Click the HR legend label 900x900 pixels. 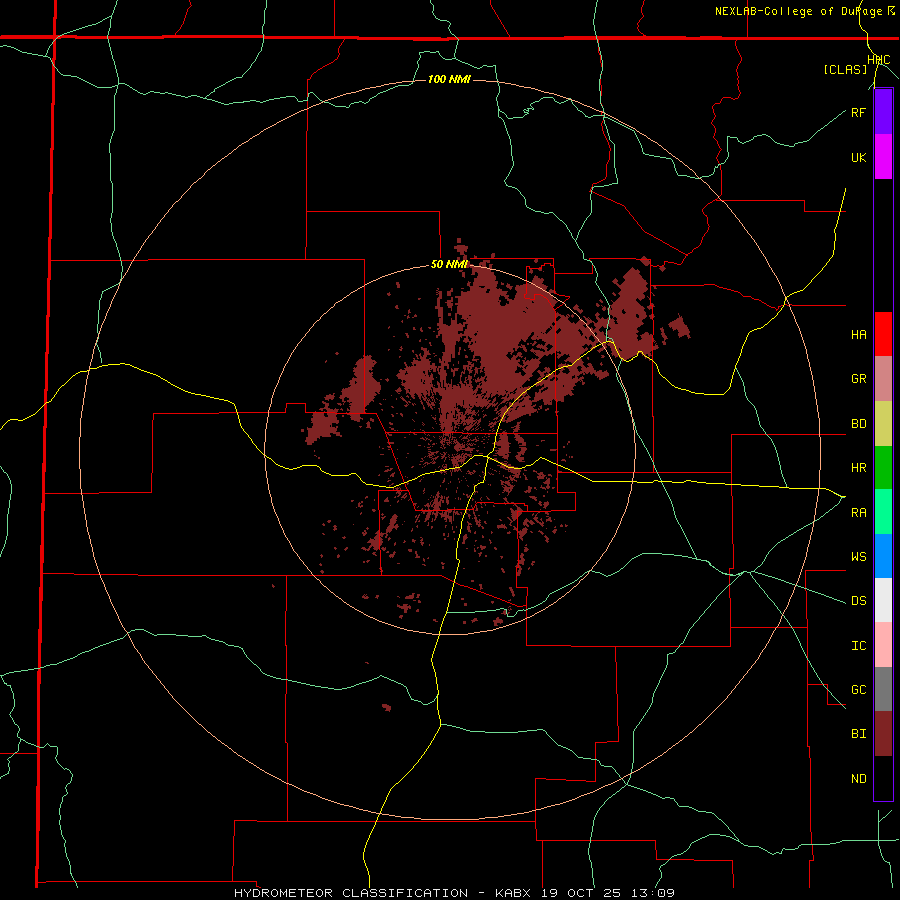click(858, 468)
